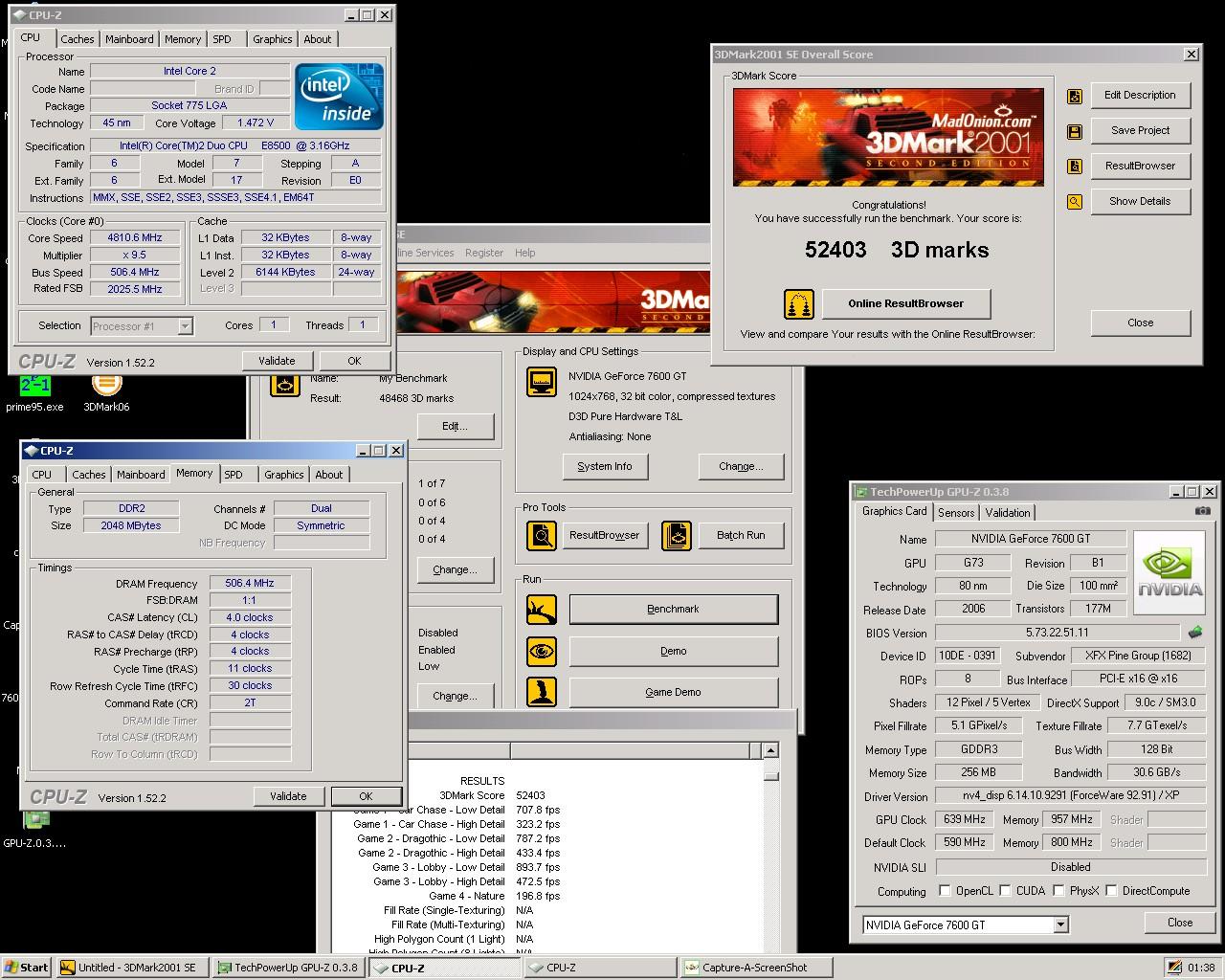
Task: Close the 3DMark score dialog with Close button
Action: pyautogui.click(x=1140, y=323)
